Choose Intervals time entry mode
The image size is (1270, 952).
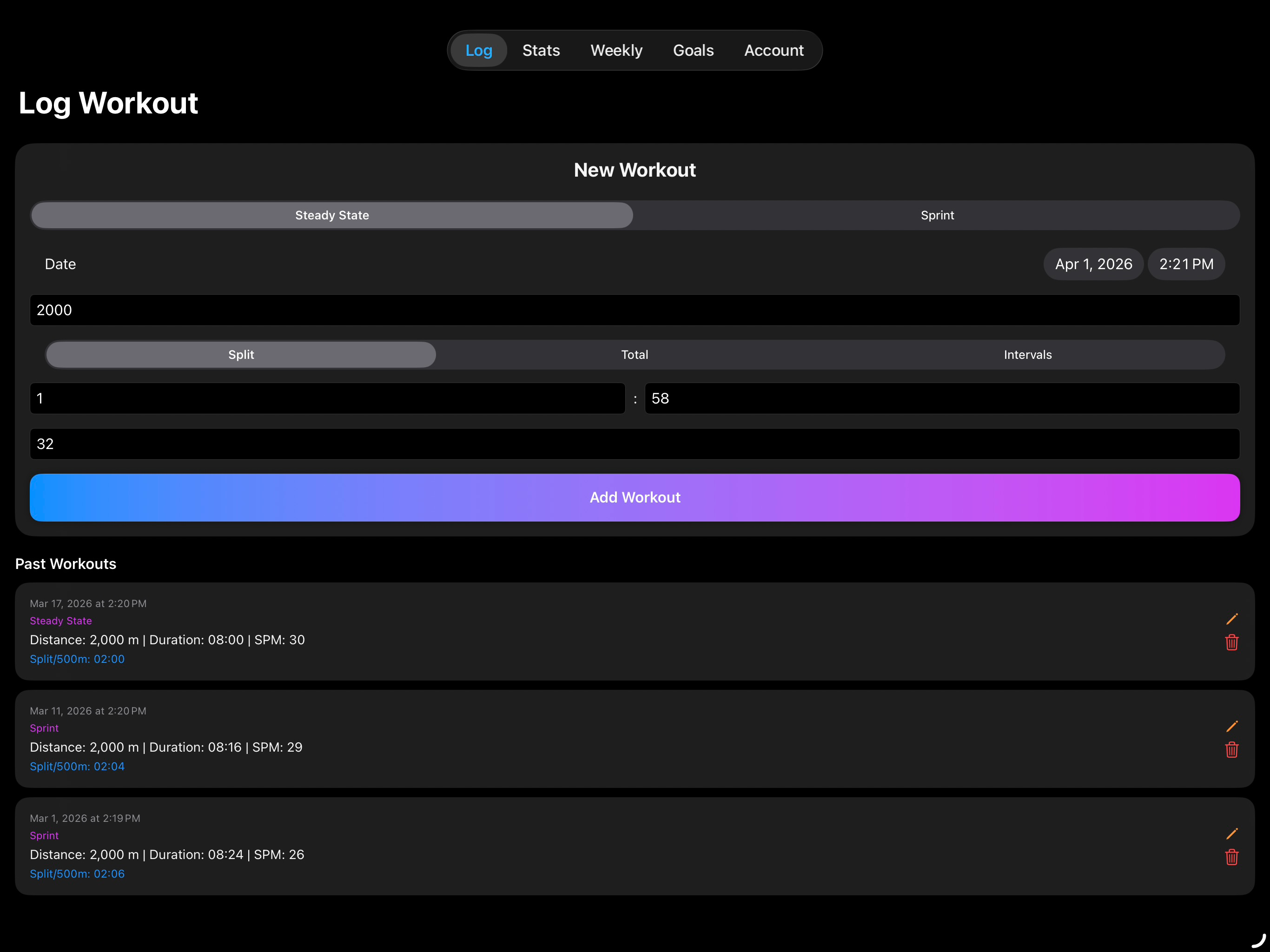tap(1028, 355)
